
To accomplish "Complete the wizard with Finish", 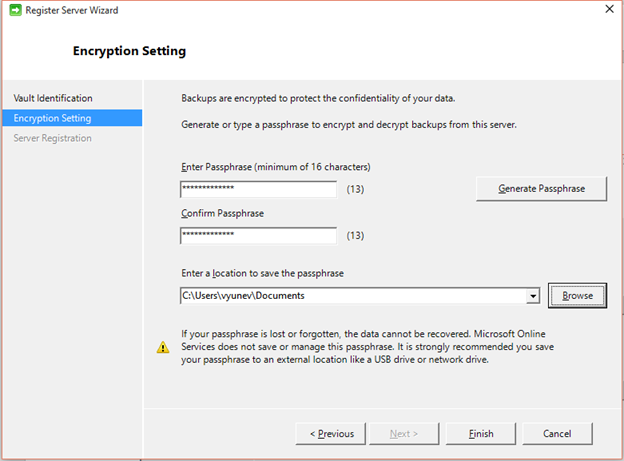I will click(482, 433).
